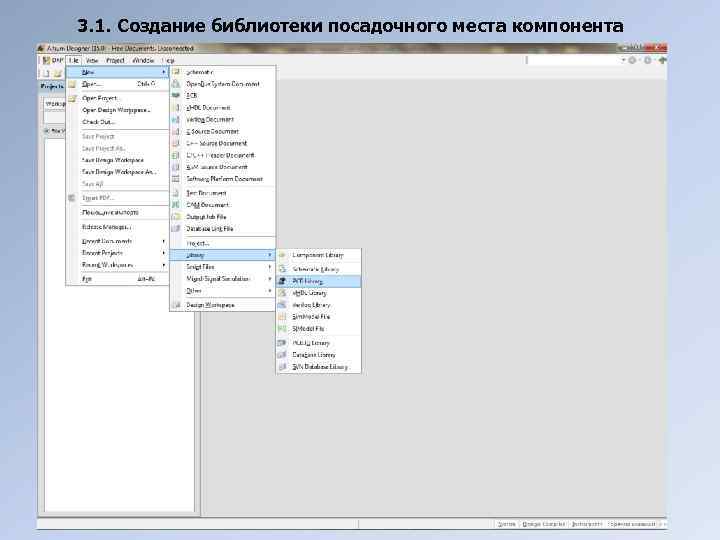Create a new PCB Library
This screenshot has height=540, width=720.
coord(319,281)
